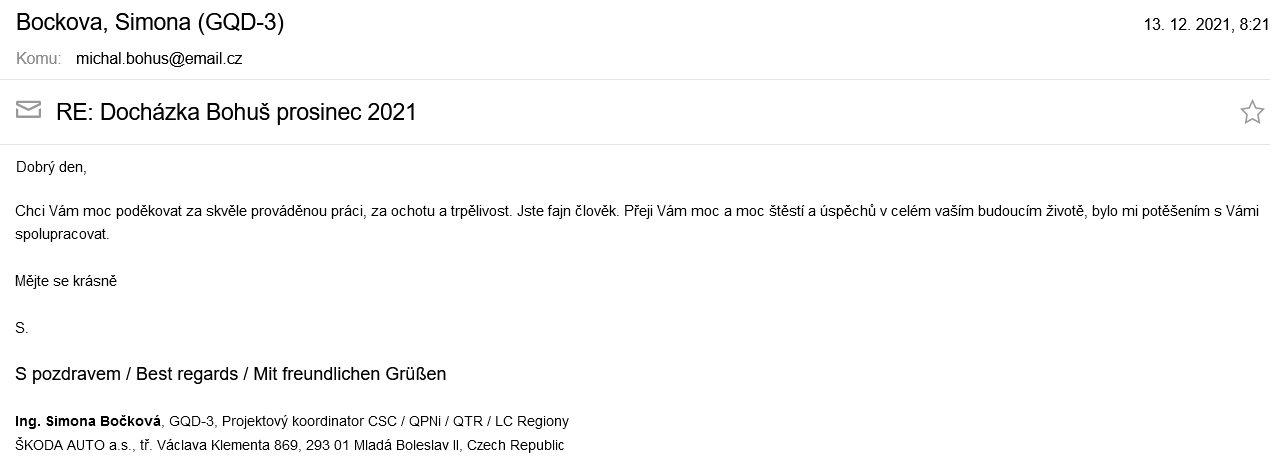The width and height of the screenshot is (1286, 467).
Task: Click the word spolupracovat
Action: coord(61,233)
